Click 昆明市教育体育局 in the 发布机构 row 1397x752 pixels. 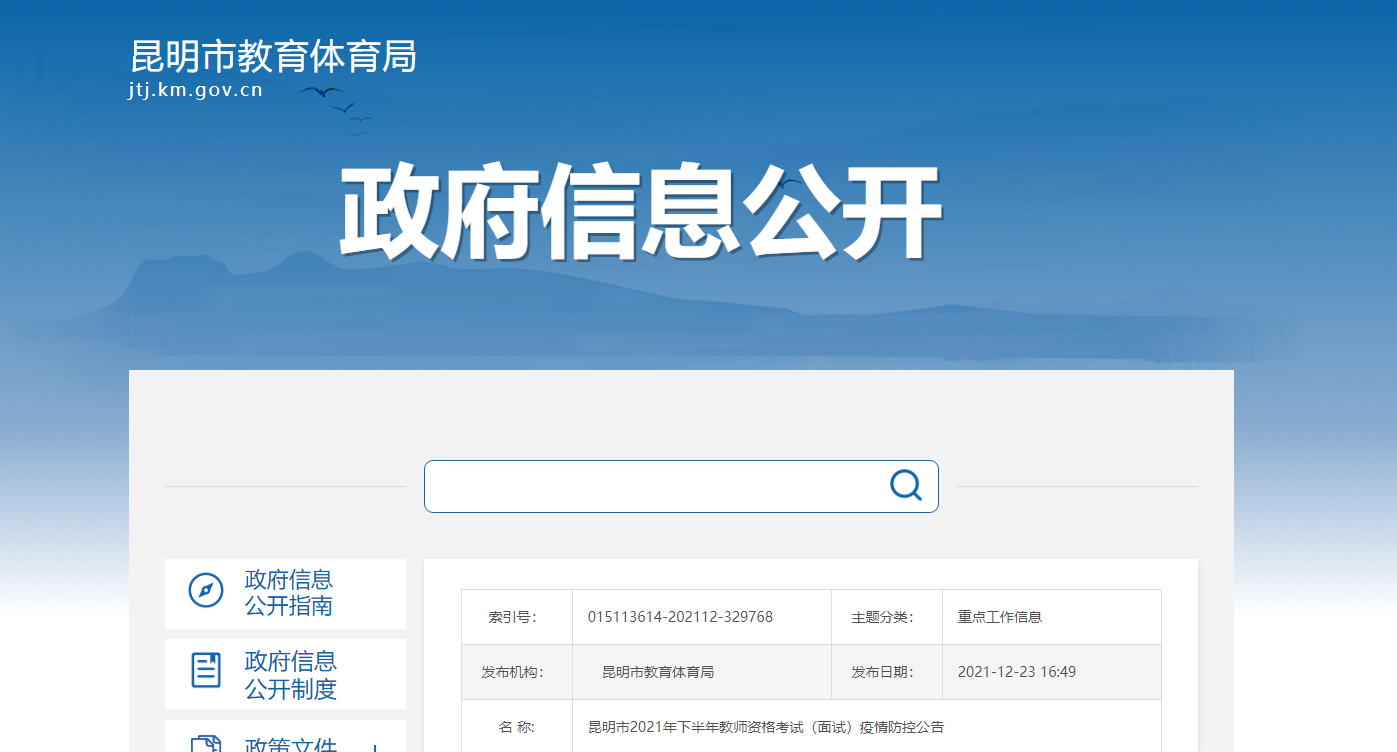(658, 672)
